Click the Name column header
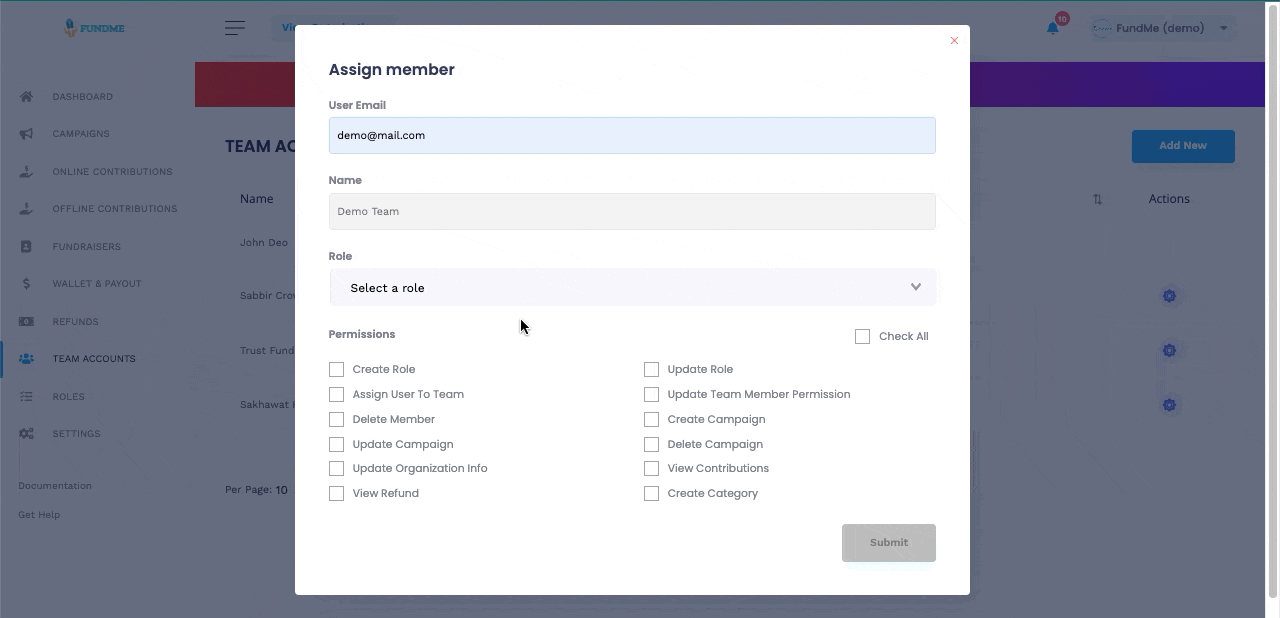 [256, 199]
